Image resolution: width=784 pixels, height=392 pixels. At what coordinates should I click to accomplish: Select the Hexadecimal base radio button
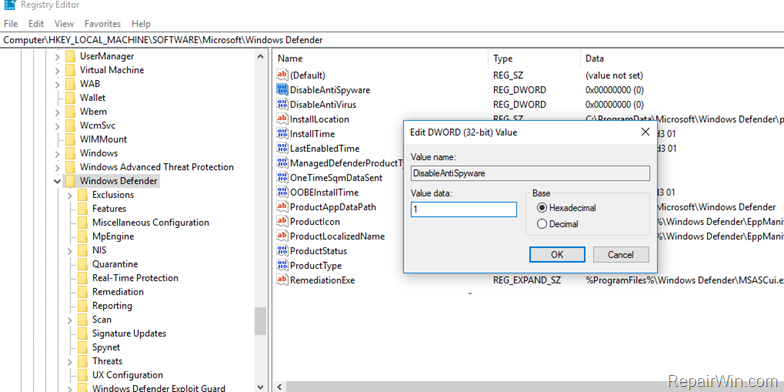[542, 208]
